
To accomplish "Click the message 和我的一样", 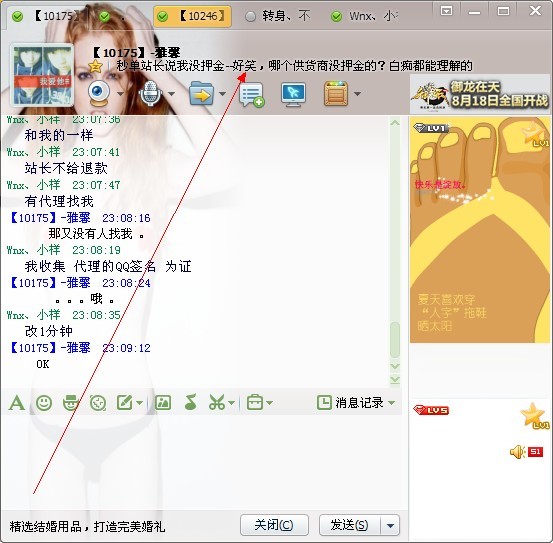I will coord(59,135).
